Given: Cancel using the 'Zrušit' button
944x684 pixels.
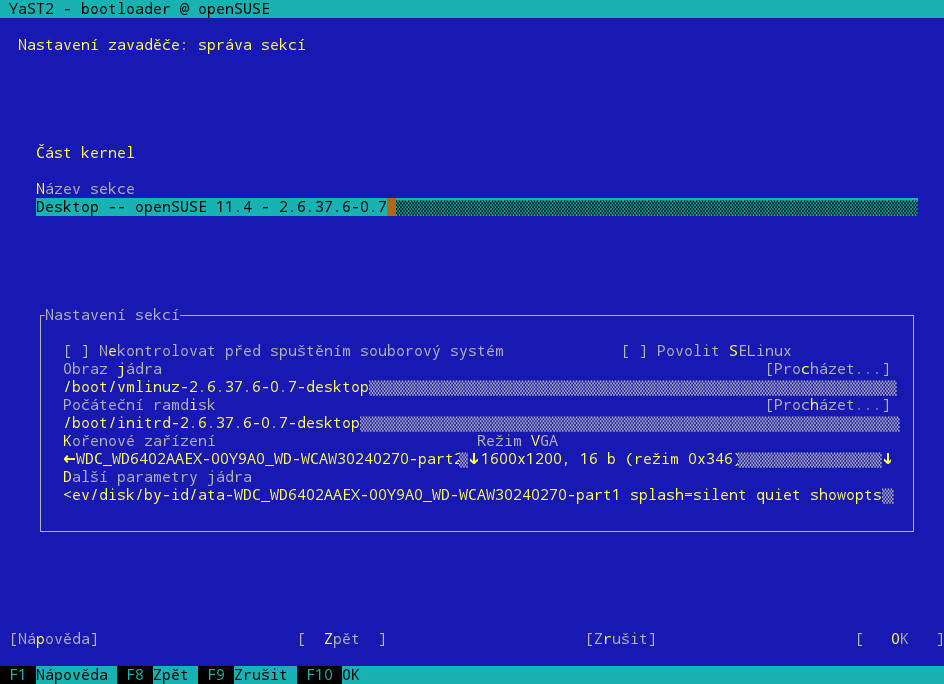Looking at the screenshot, I should [x=621, y=639].
